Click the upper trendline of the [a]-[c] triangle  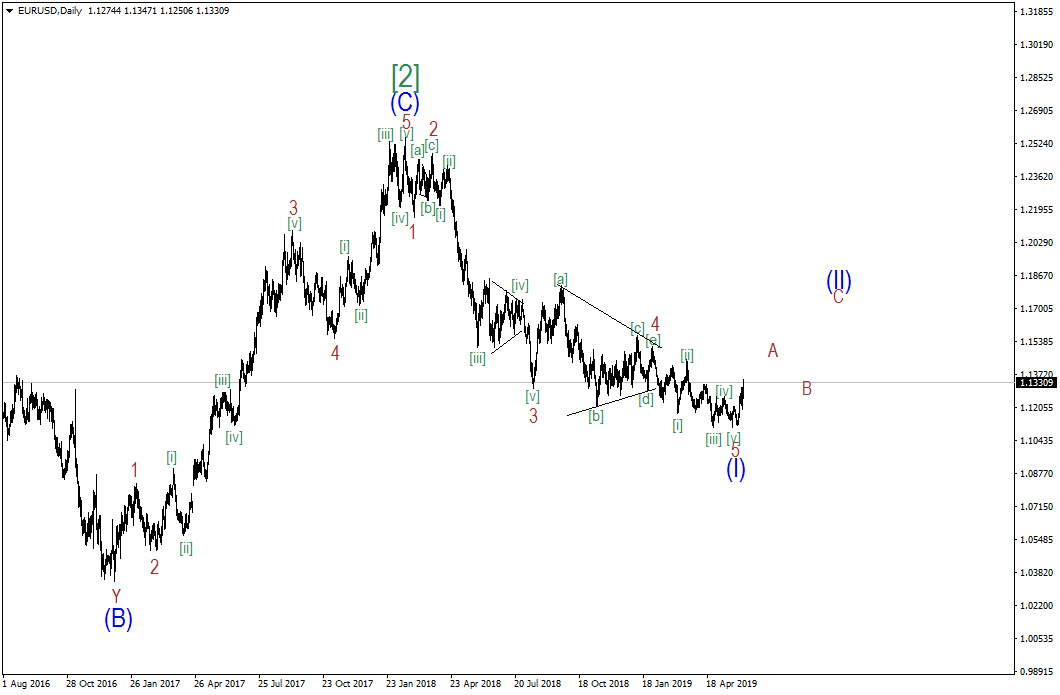612,318
